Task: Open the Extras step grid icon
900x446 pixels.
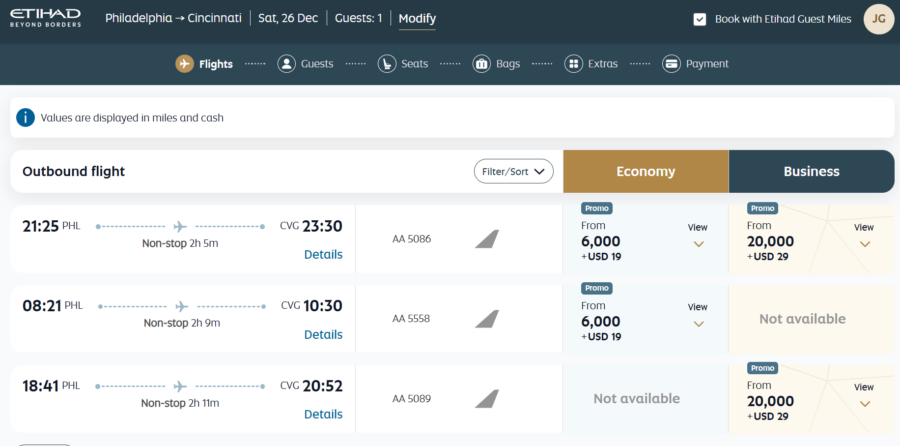Action: 573,64
